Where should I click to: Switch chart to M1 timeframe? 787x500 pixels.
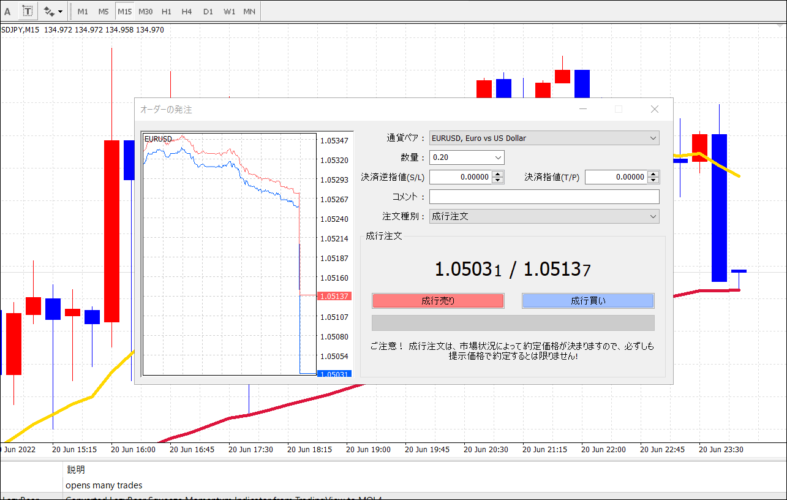(x=83, y=11)
